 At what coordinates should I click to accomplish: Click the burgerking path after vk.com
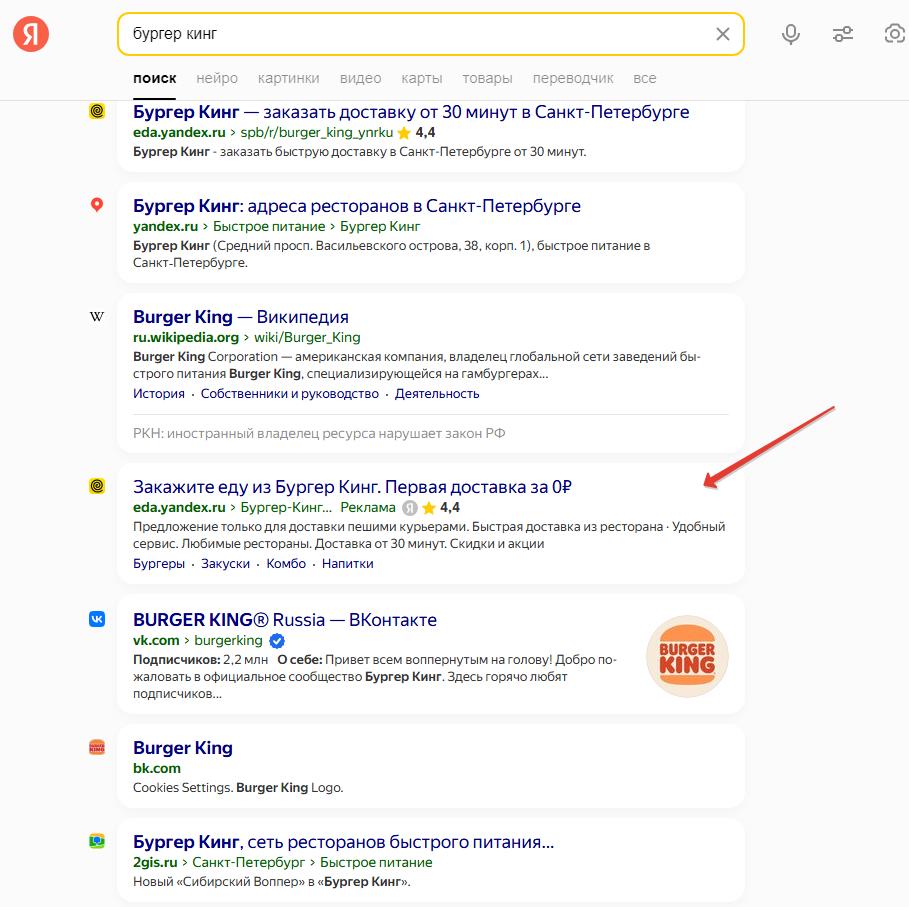tap(228, 640)
